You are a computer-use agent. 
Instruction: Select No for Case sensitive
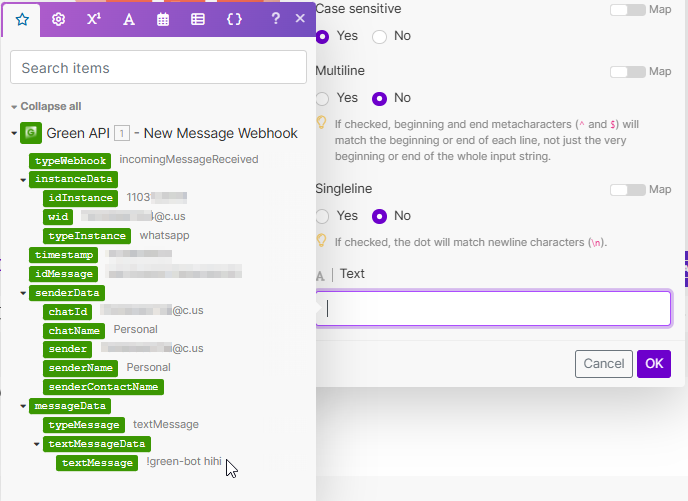380,37
